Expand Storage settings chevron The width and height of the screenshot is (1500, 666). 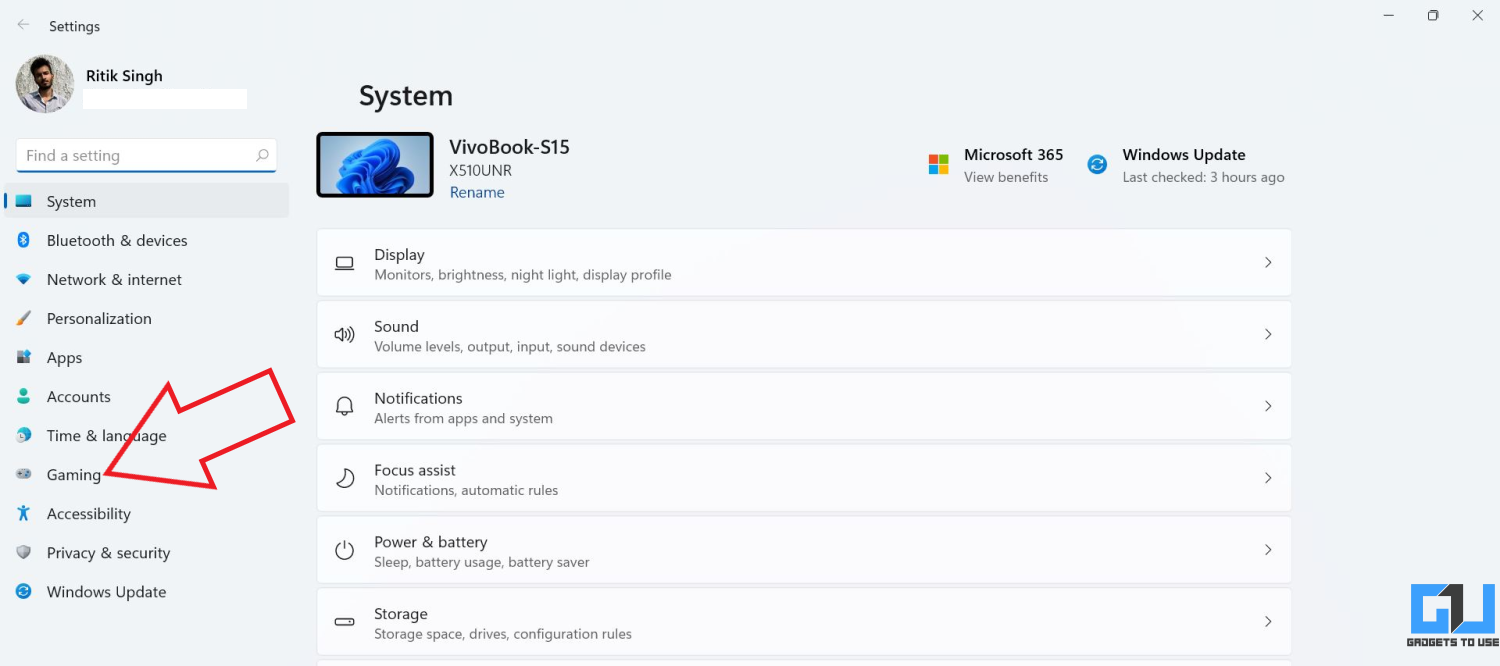tap(1268, 621)
